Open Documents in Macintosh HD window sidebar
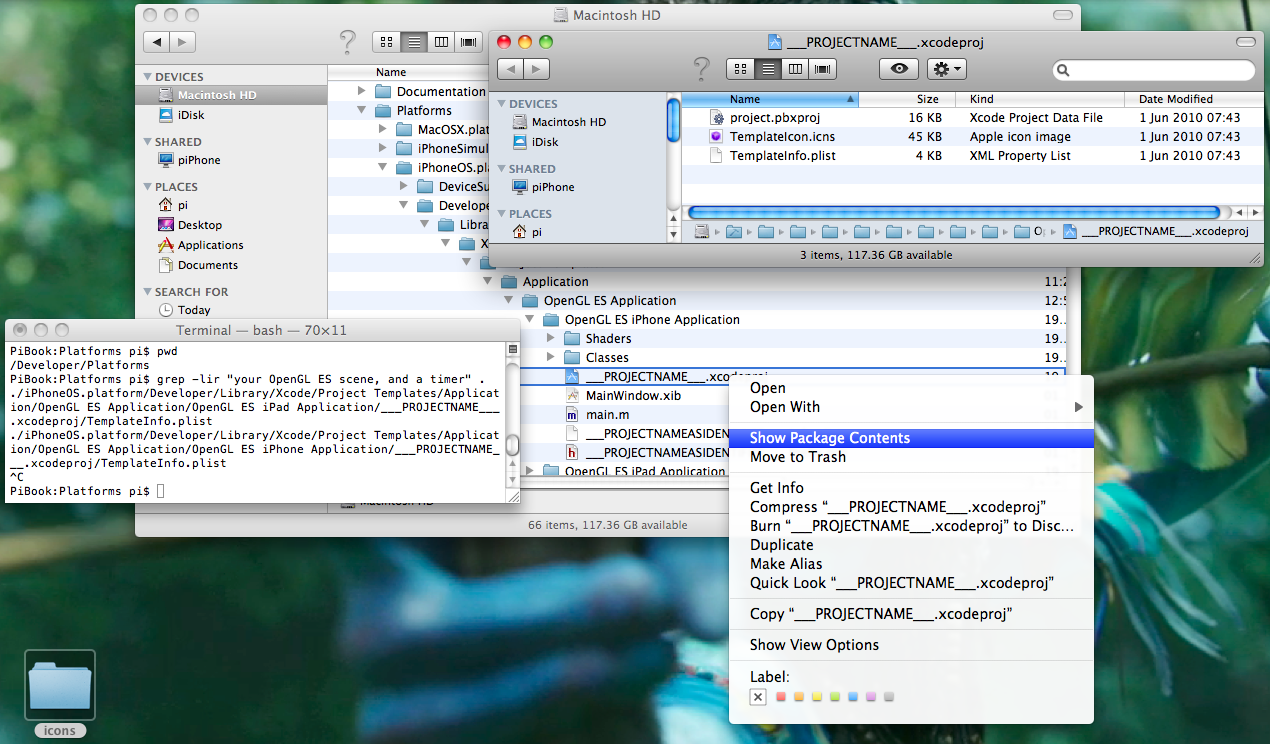The width and height of the screenshot is (1270, 744). pyautogui.click(x=198, y=265)
